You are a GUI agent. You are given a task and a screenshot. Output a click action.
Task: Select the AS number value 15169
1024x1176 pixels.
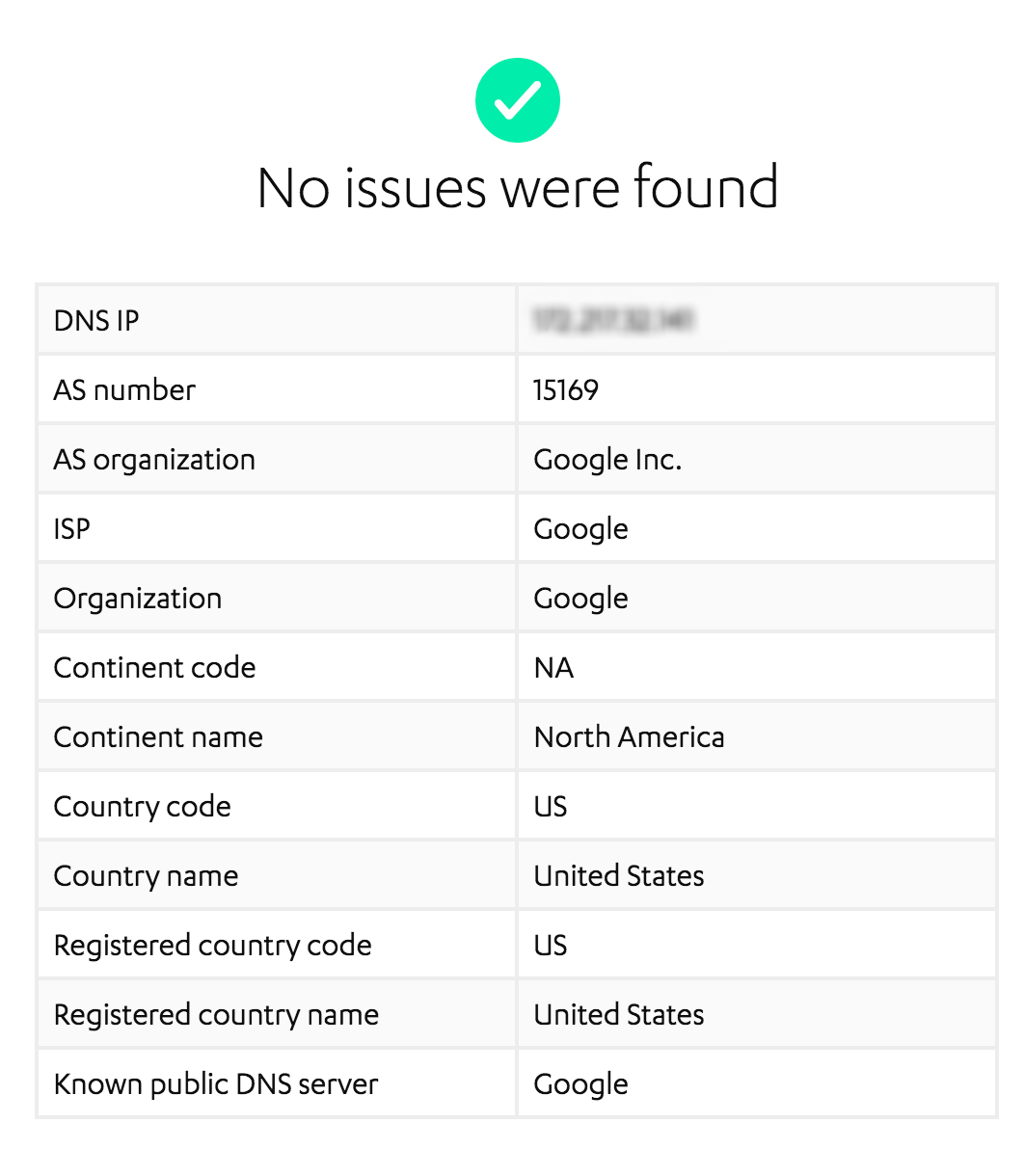pyautogui.click(x=566, y=389)
